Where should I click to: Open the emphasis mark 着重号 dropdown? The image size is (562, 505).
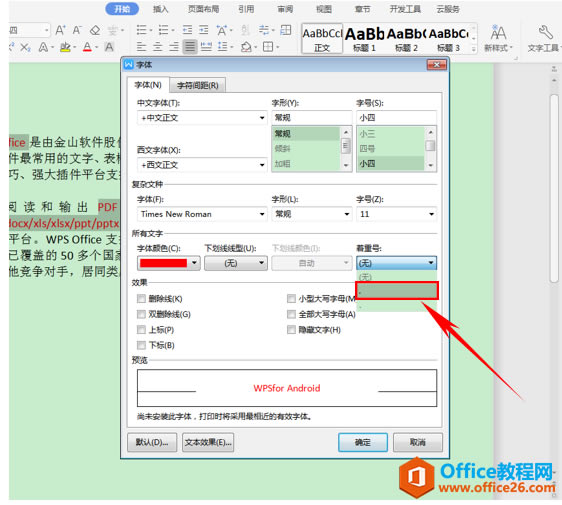[396, 263]
